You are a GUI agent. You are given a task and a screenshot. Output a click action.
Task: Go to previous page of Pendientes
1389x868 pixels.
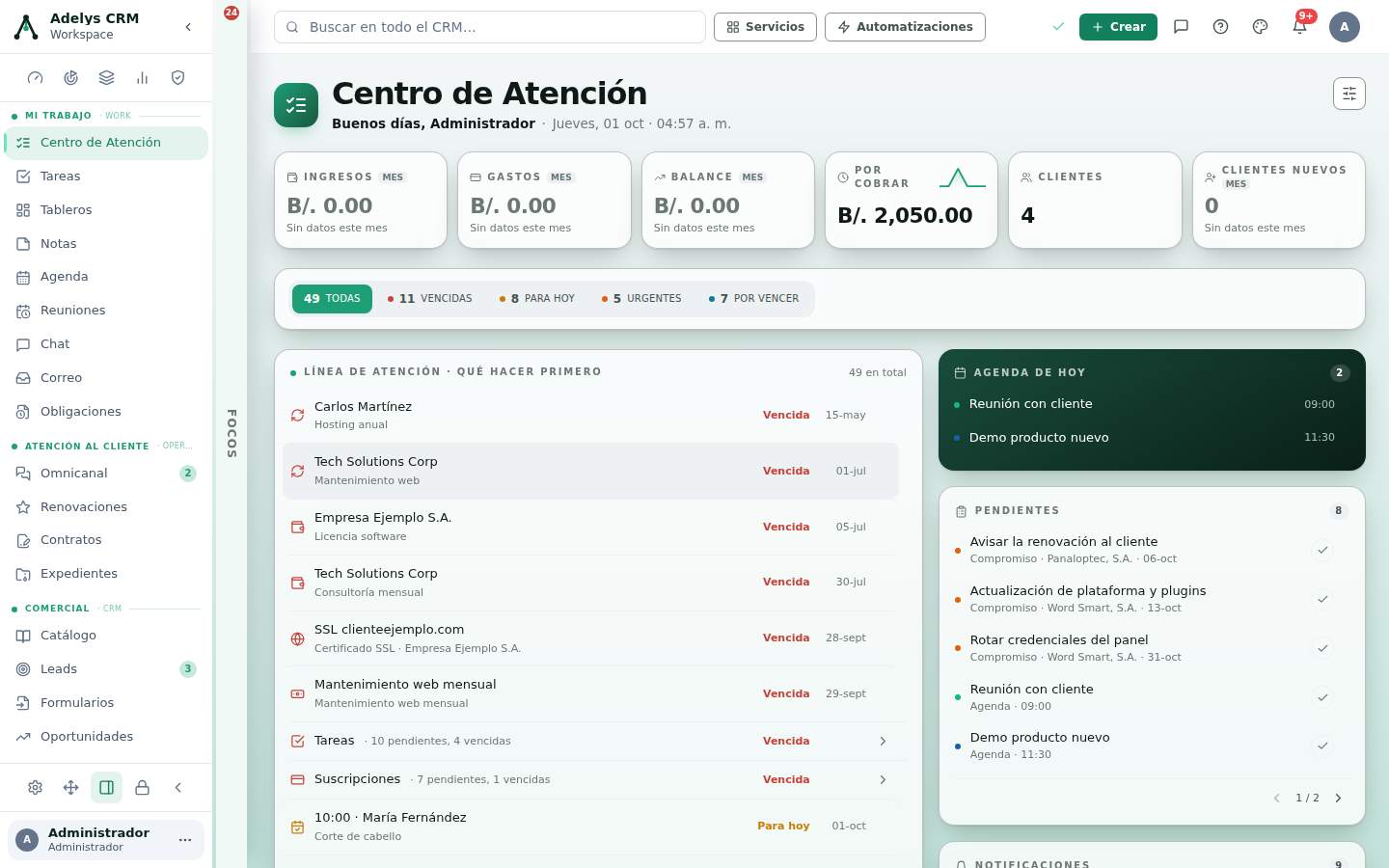tap(1277, 798)
